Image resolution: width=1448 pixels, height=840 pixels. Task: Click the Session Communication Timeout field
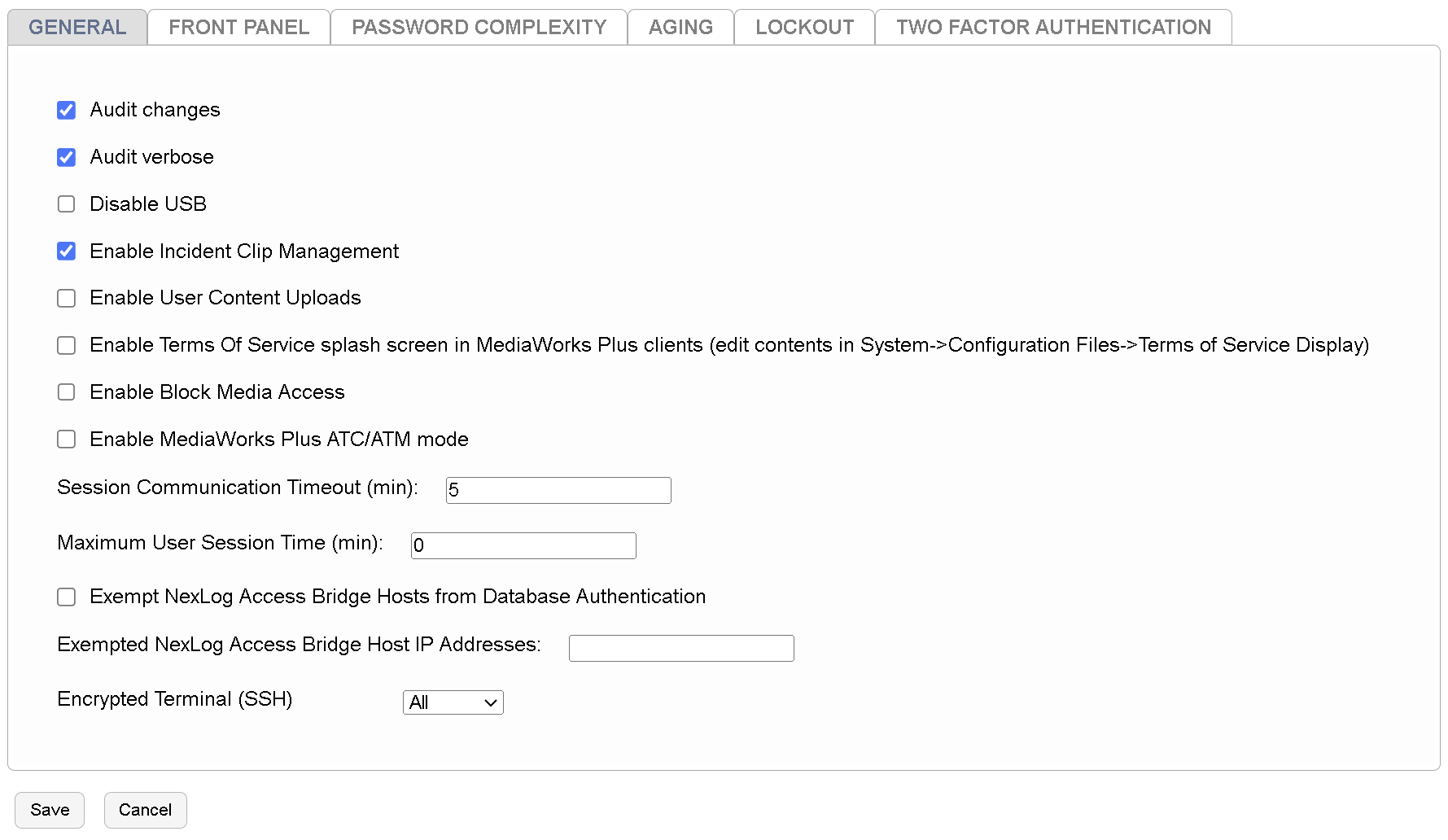pos(558,490)
